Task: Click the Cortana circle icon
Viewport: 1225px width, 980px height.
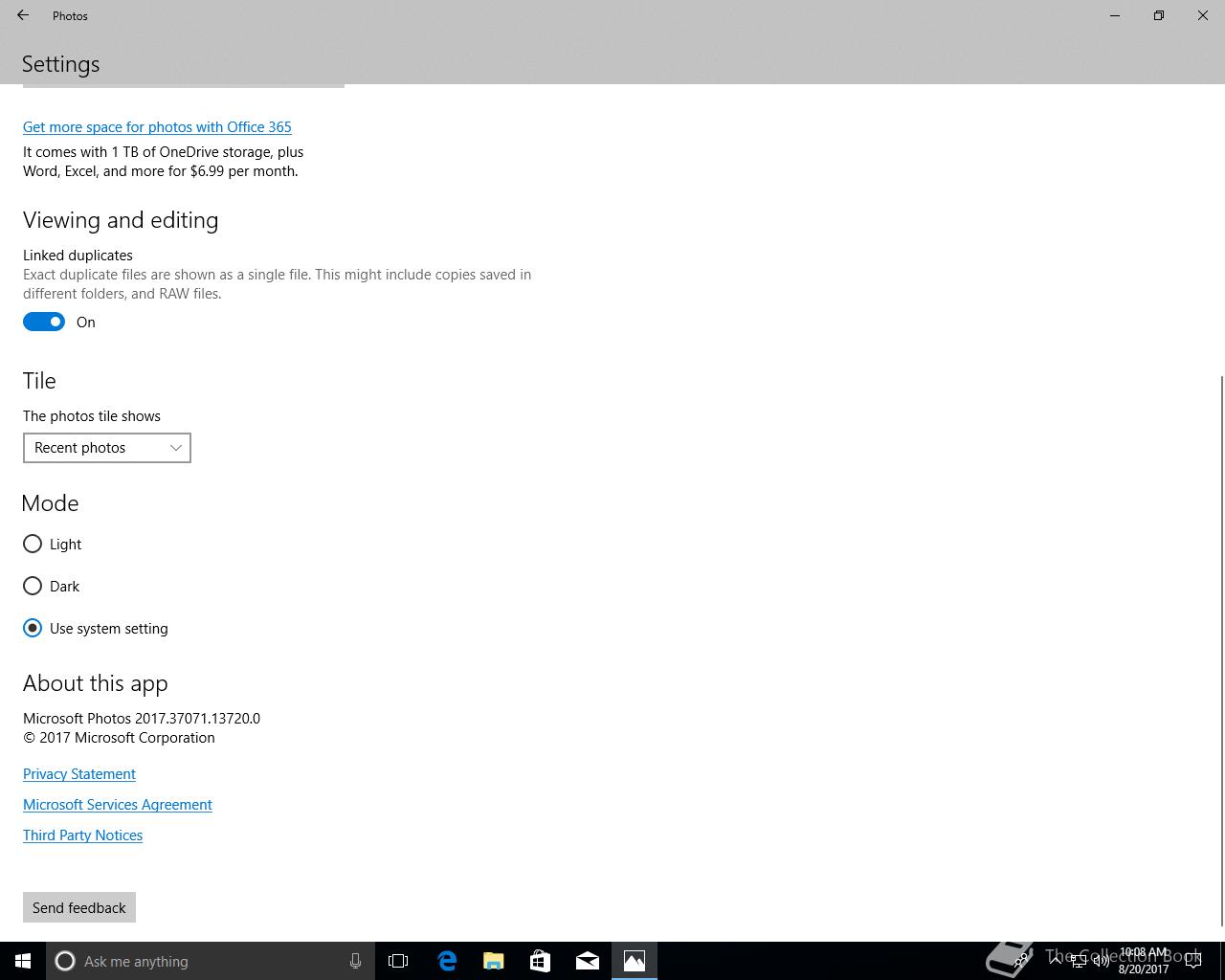Action: pos(65,961)
